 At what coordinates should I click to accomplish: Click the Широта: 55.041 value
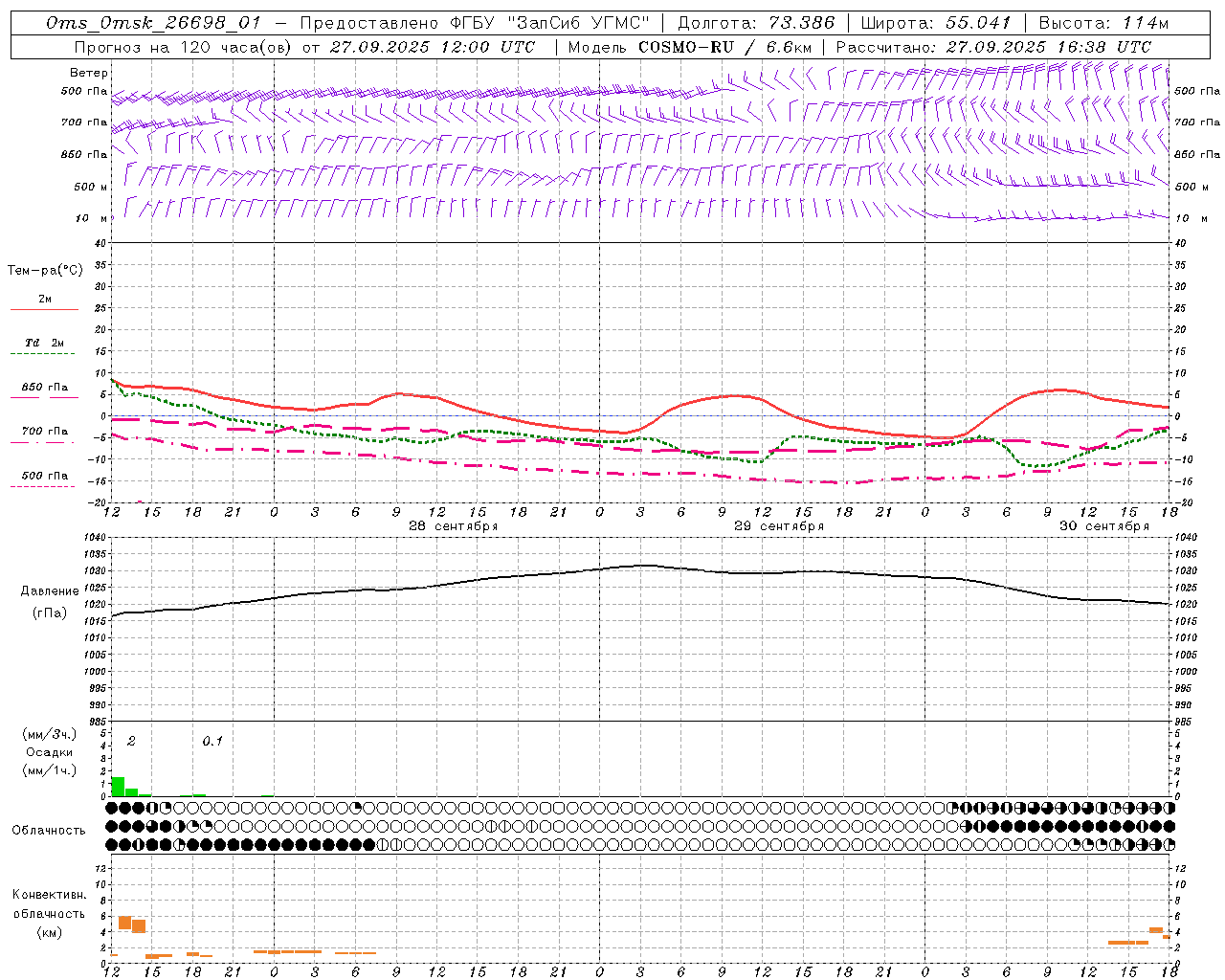point(936,23)
